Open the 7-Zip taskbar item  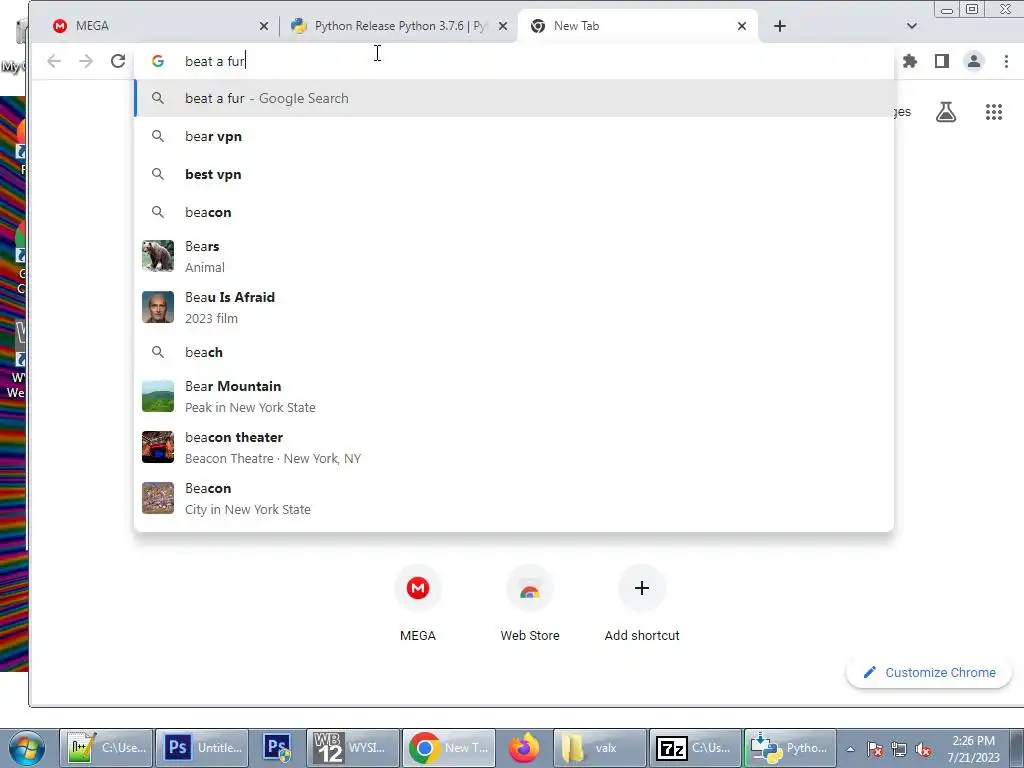pyautogui.click(x=696, y=748)
